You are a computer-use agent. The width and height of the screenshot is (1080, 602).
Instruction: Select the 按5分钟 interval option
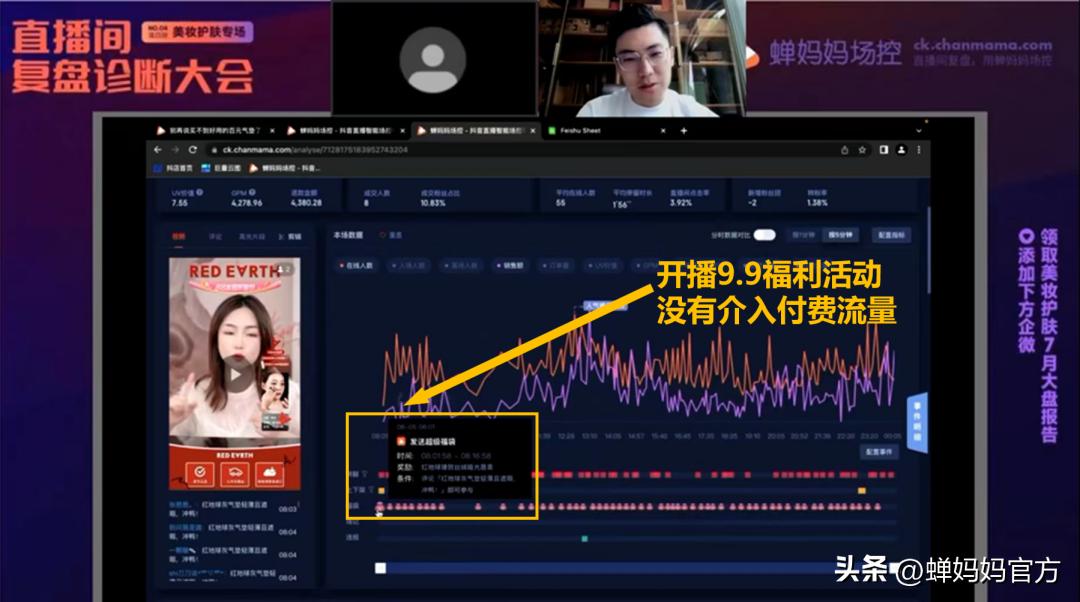click(x=840, y=235)
